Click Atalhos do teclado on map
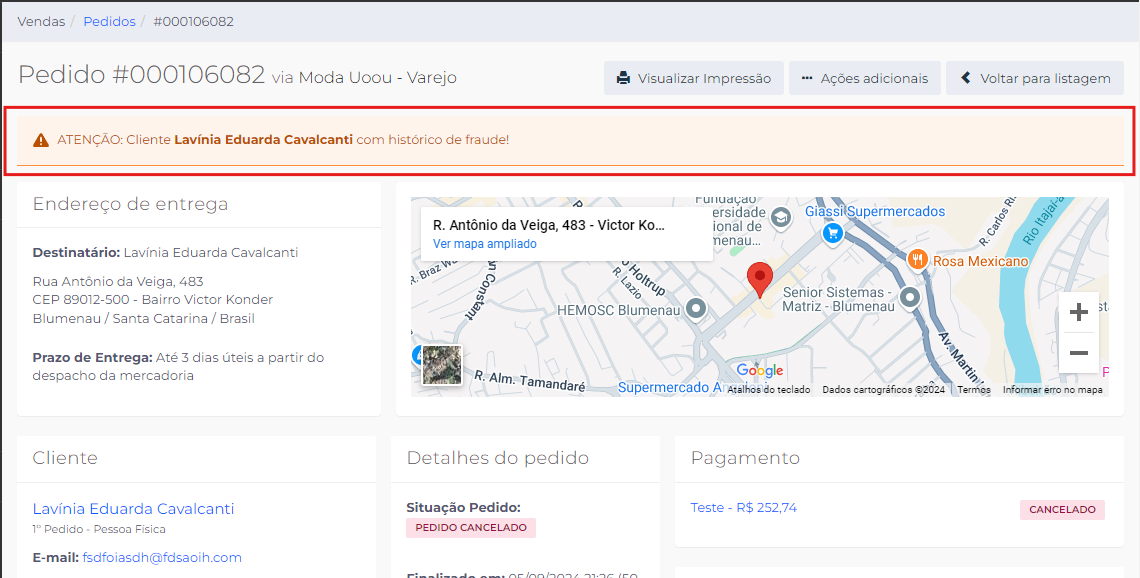Screen dimensions: 1140x578 pyautogui.click(x=769, y=390)
